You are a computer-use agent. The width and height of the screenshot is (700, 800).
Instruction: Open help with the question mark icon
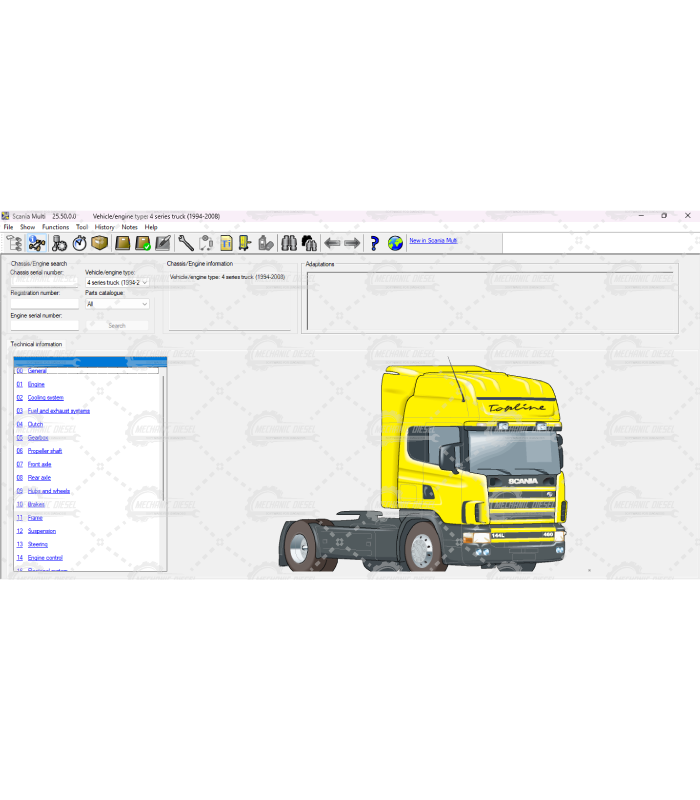tap(374, 243)
